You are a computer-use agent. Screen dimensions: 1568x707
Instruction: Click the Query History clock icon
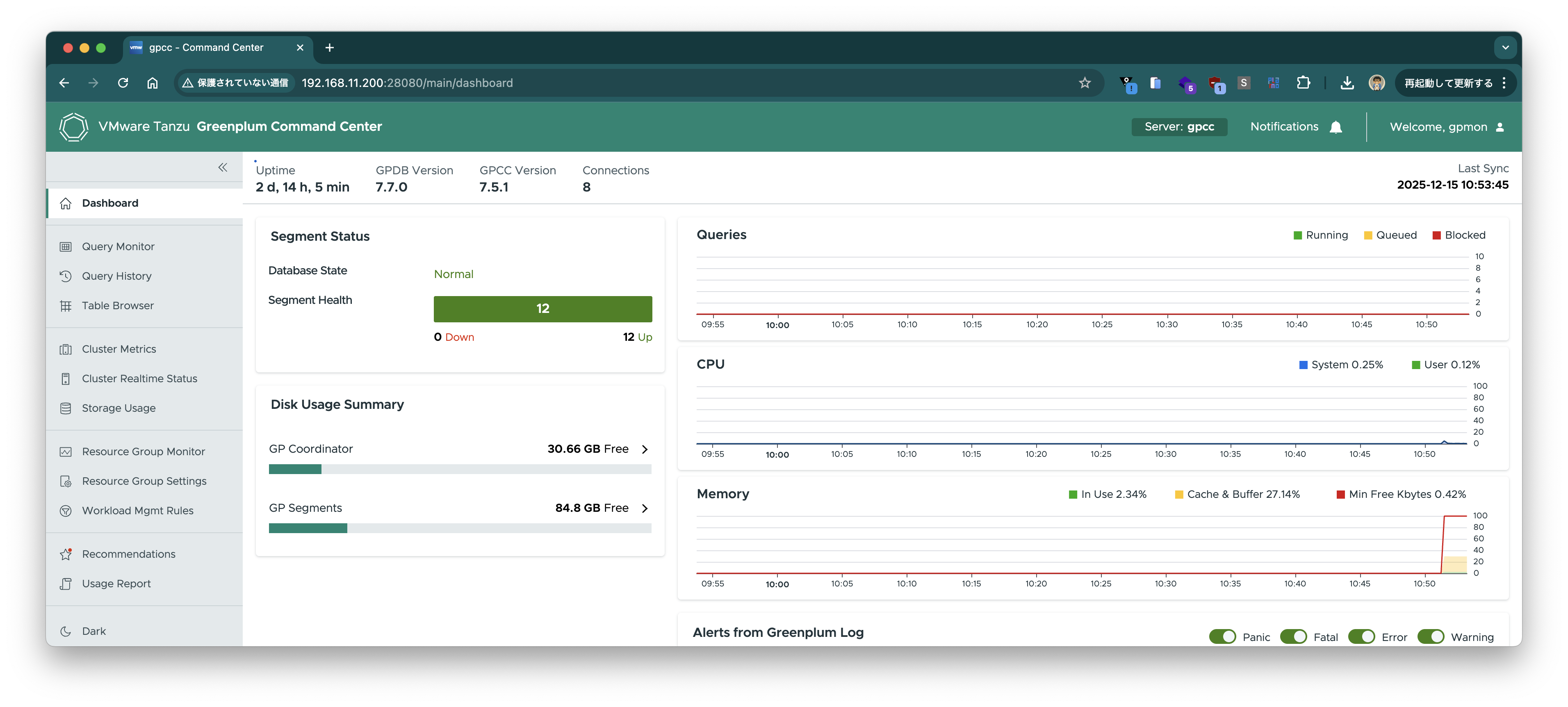pyautogui.click(x=66, y=276)
